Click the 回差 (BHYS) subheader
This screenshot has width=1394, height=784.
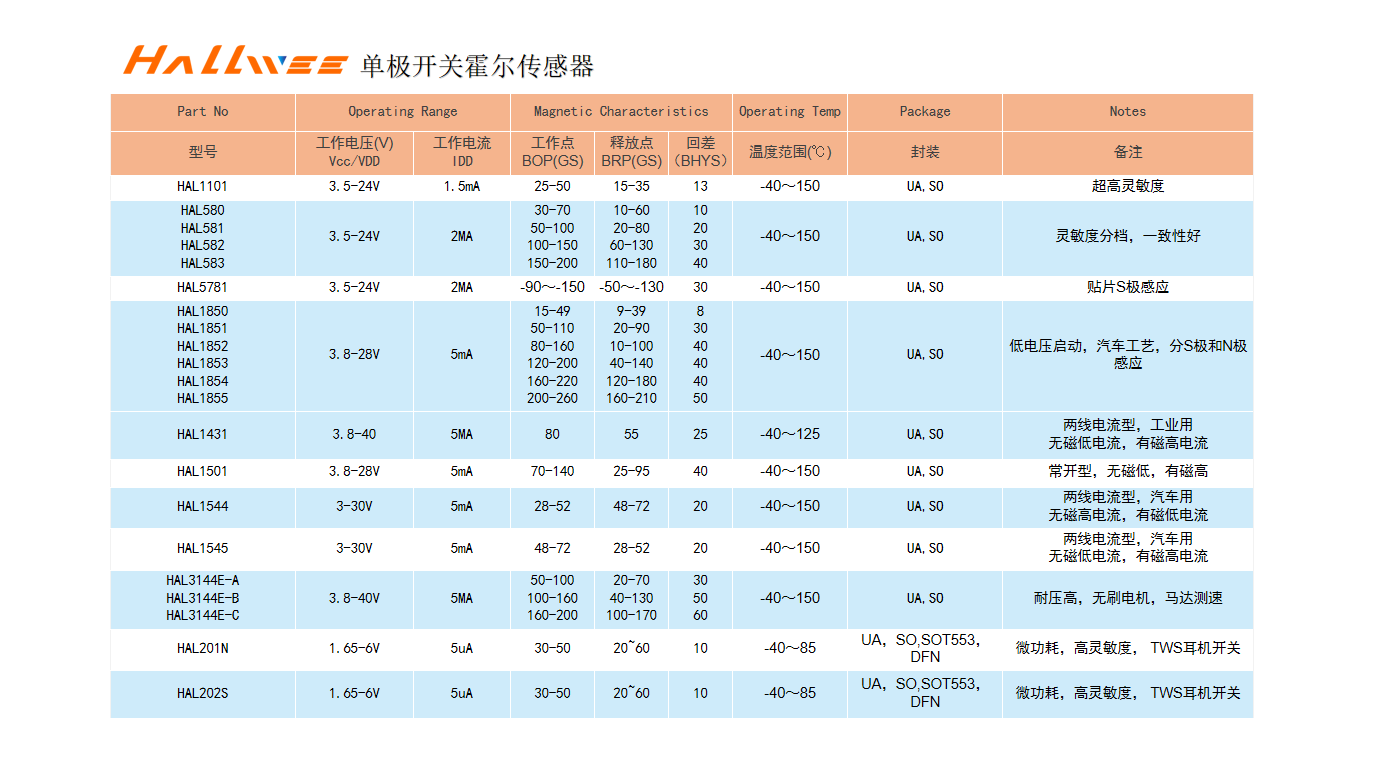pyautogui.click(x=700, y=153)
